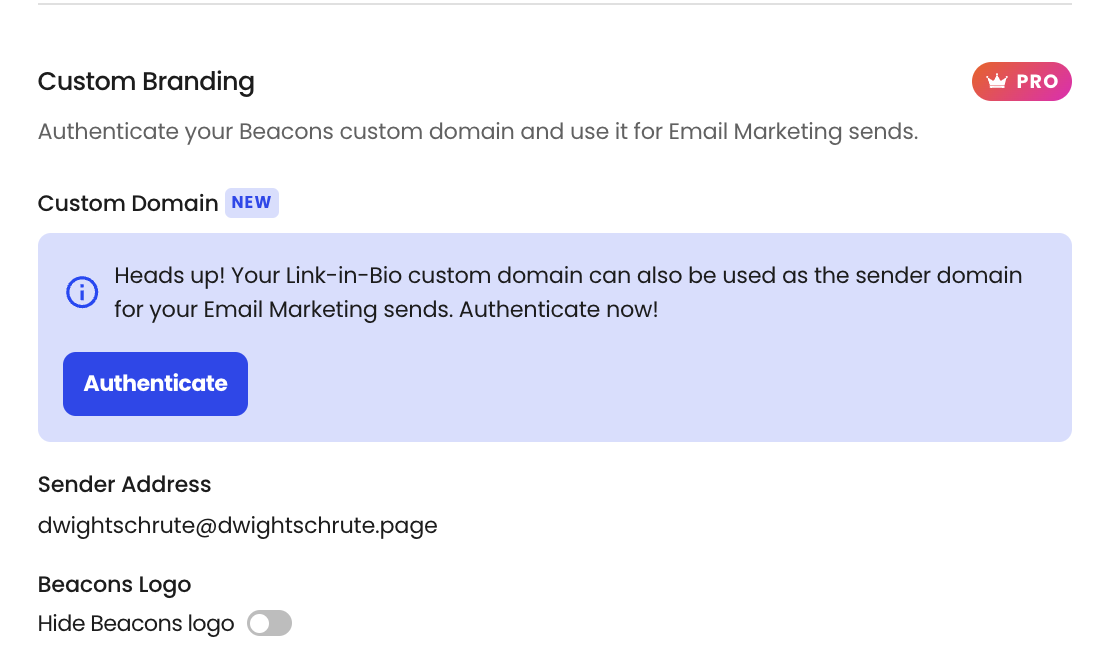Toggle the Hide Beacons logo switch
The image size is (1120, 672).
pos(269,623)
